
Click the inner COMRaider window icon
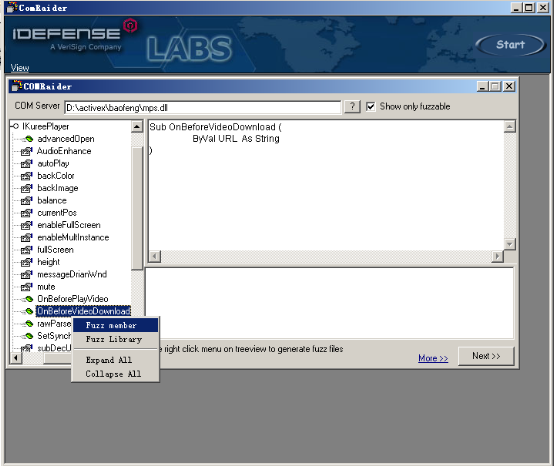[17, 86]
